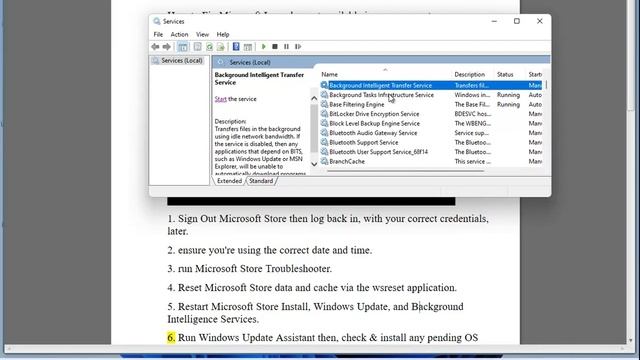This screenshot has height=360, width=640.
Task: Click description pane scroll up arrow
Action: pos(314,98)
